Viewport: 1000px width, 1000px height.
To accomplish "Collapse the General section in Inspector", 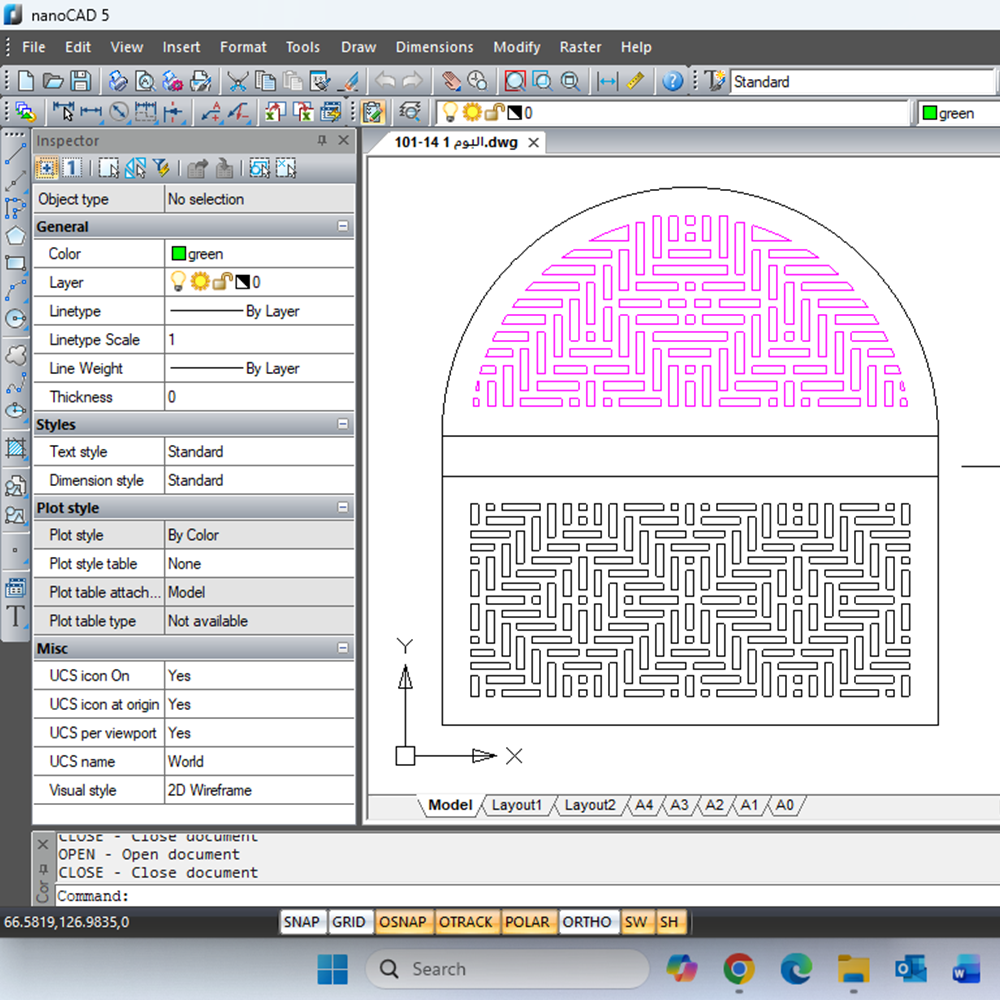I will (343, 227).
